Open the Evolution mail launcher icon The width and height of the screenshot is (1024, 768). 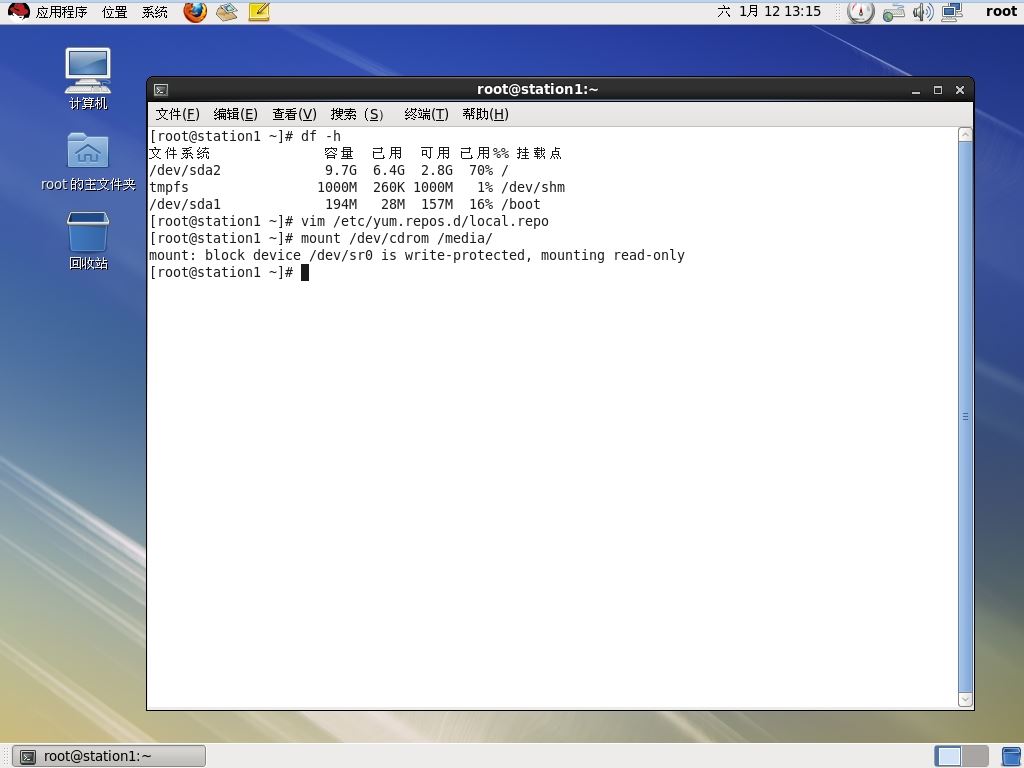click(x=227, y=12)
